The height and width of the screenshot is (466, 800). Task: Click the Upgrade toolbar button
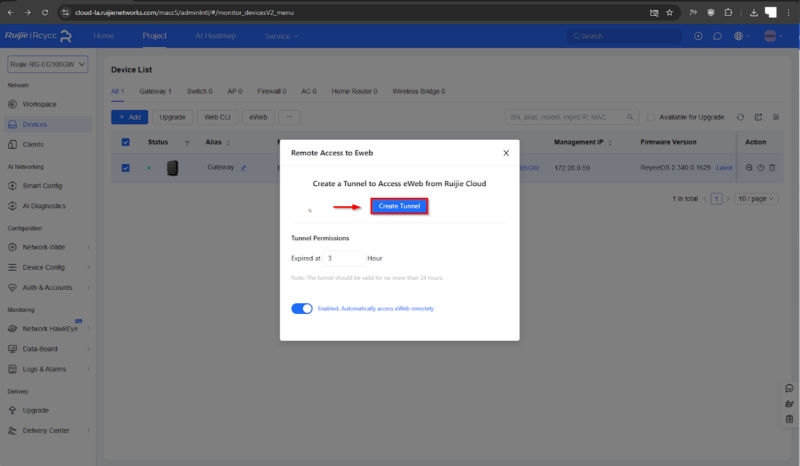(x=172, y=117)
